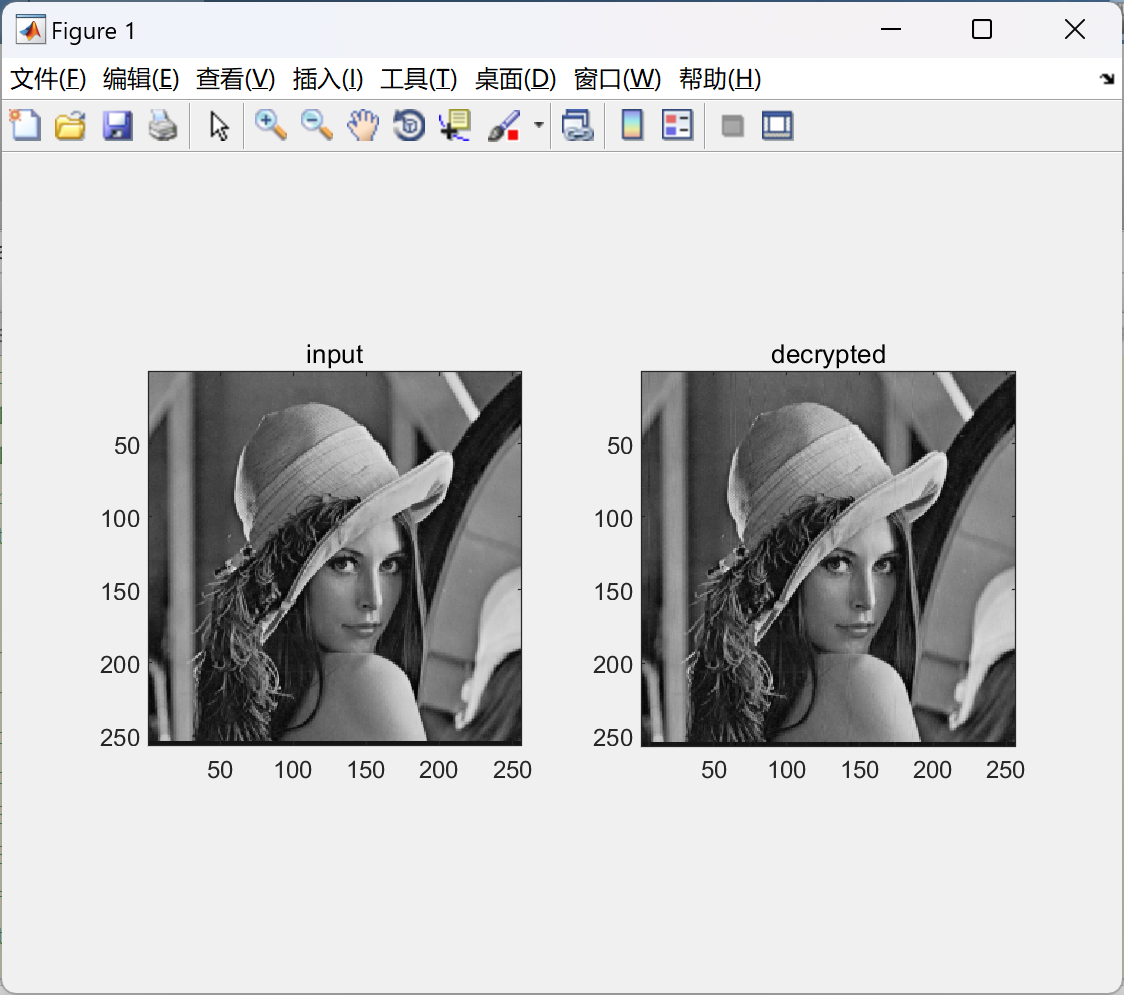
Task: Select the Pan hand tool
Action: (x=363, y=125)
